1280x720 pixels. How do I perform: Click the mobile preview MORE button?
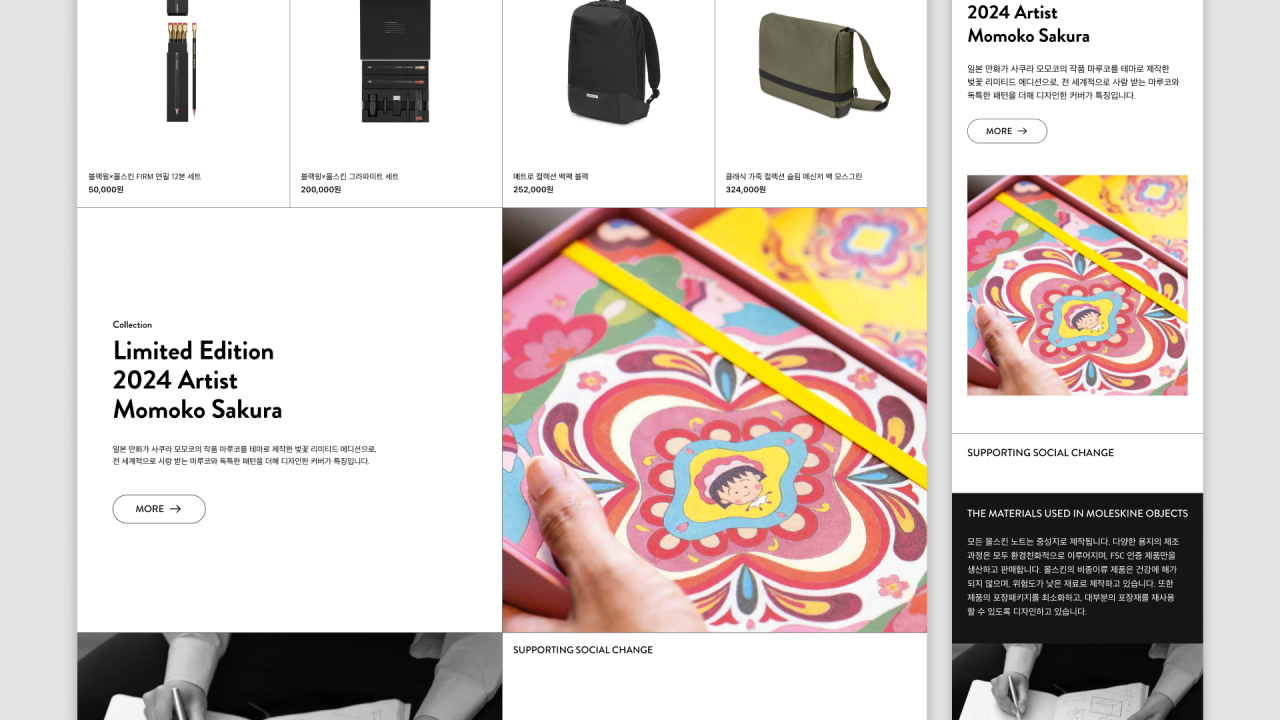1007,131
